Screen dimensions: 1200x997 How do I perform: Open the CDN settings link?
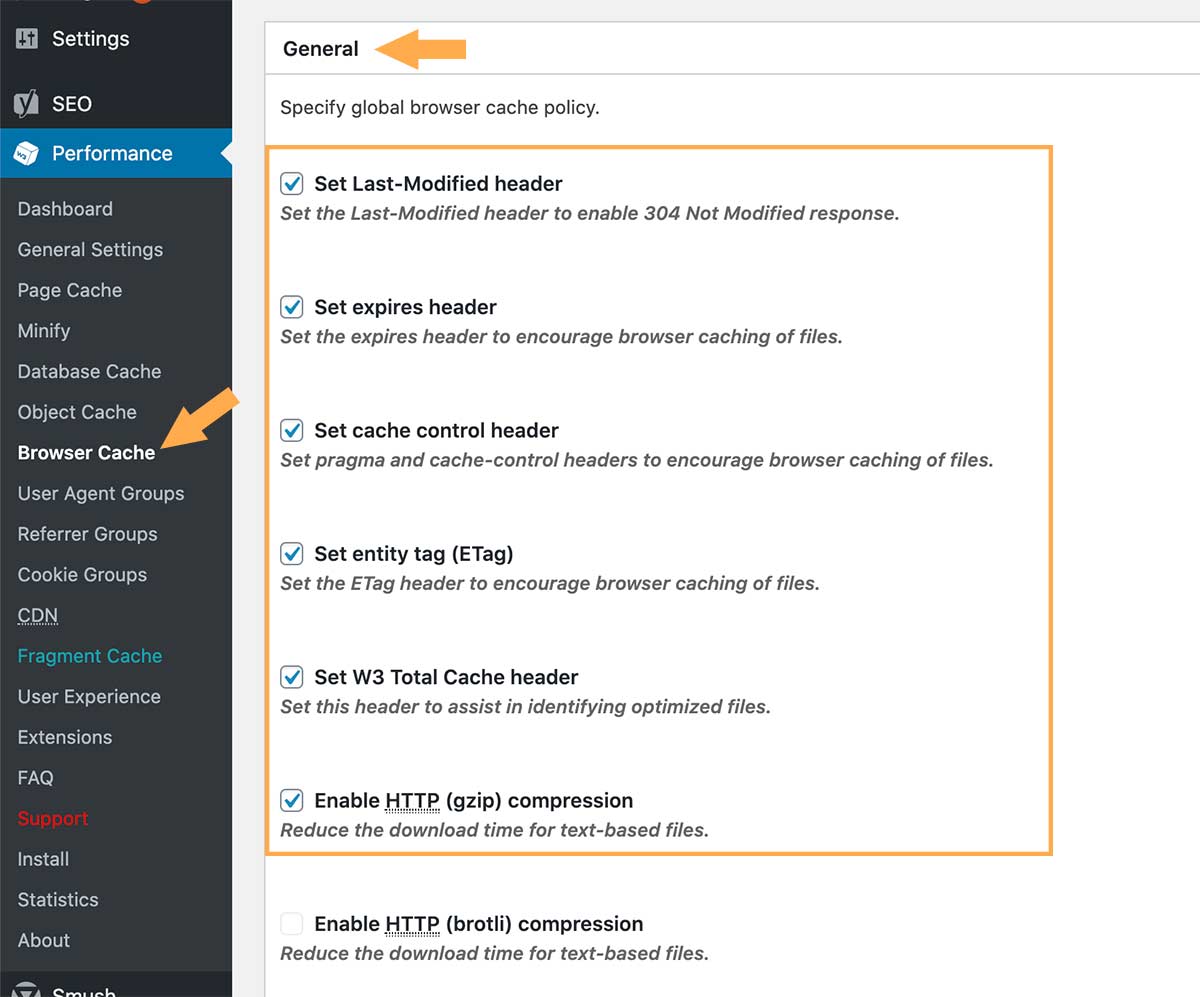(38, 615)
